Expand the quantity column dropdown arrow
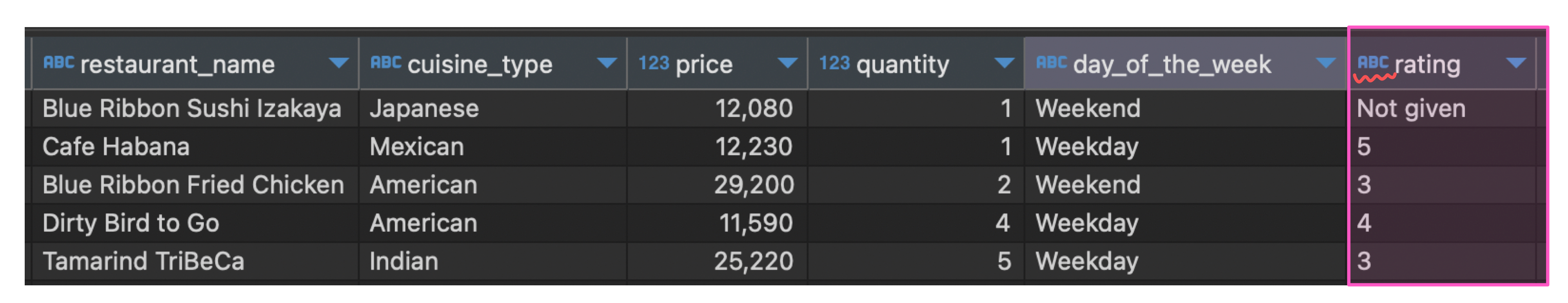The height and width of the screenshot is (303, 1568). [x=1004, y=63]
